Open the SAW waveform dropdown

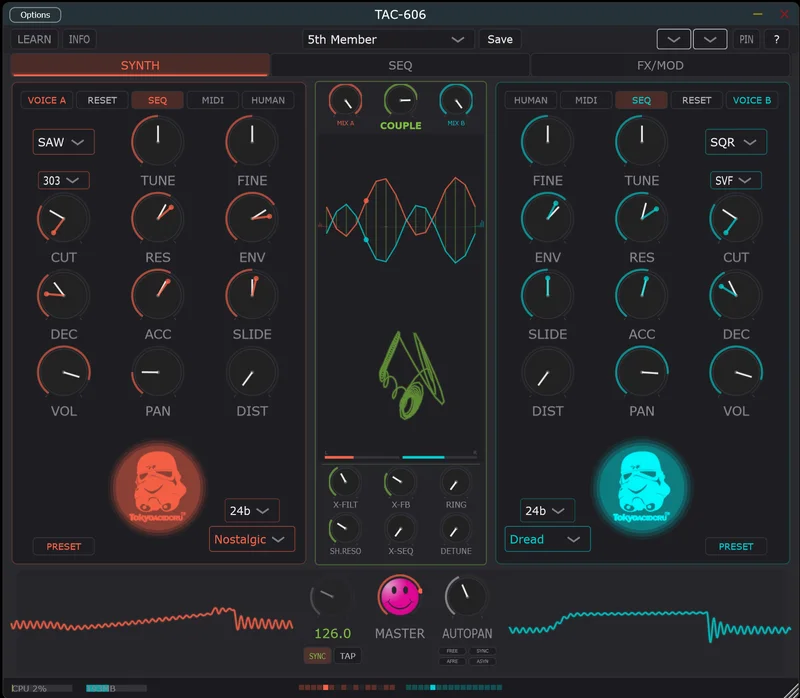62,142
